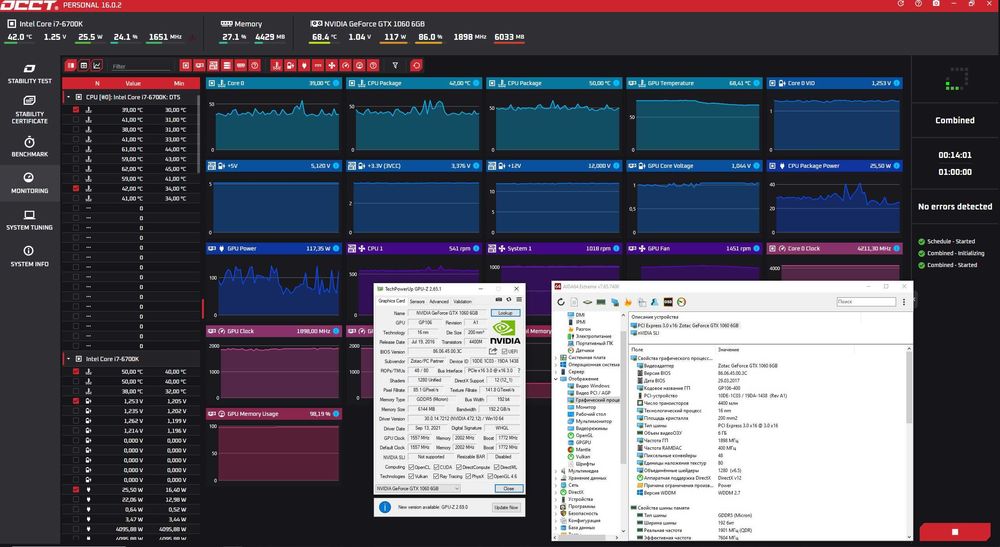Click the GPU-Z refresh icon
This screenshot has width=1000, height=547.
click(x=509, y=300)
